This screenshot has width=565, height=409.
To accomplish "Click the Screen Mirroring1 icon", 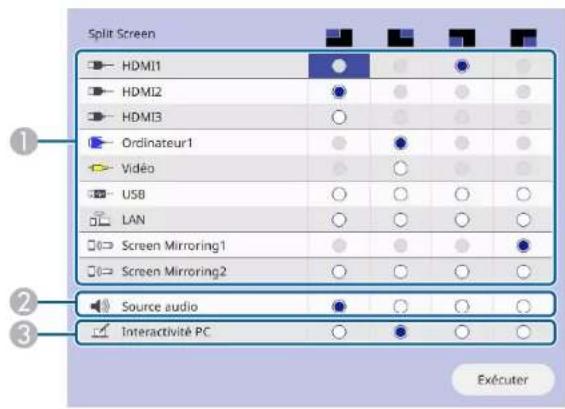I will coord(100,246).
